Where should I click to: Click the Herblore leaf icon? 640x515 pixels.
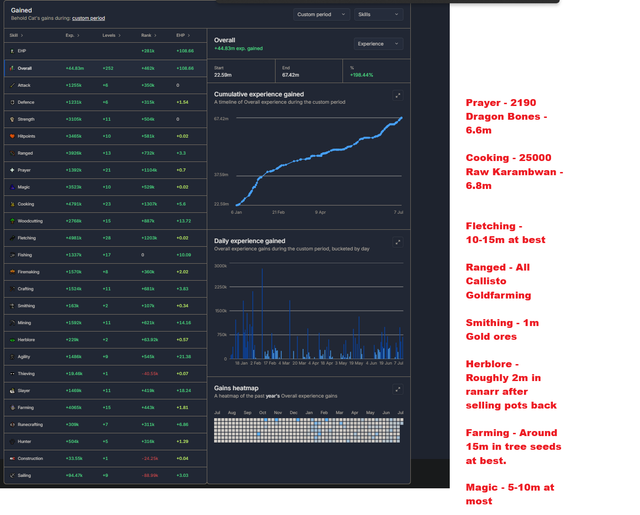coord(12,340)
